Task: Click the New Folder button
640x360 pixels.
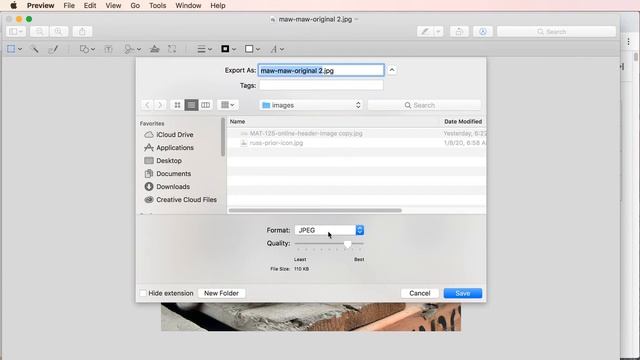Action: (x=221, y=293)
